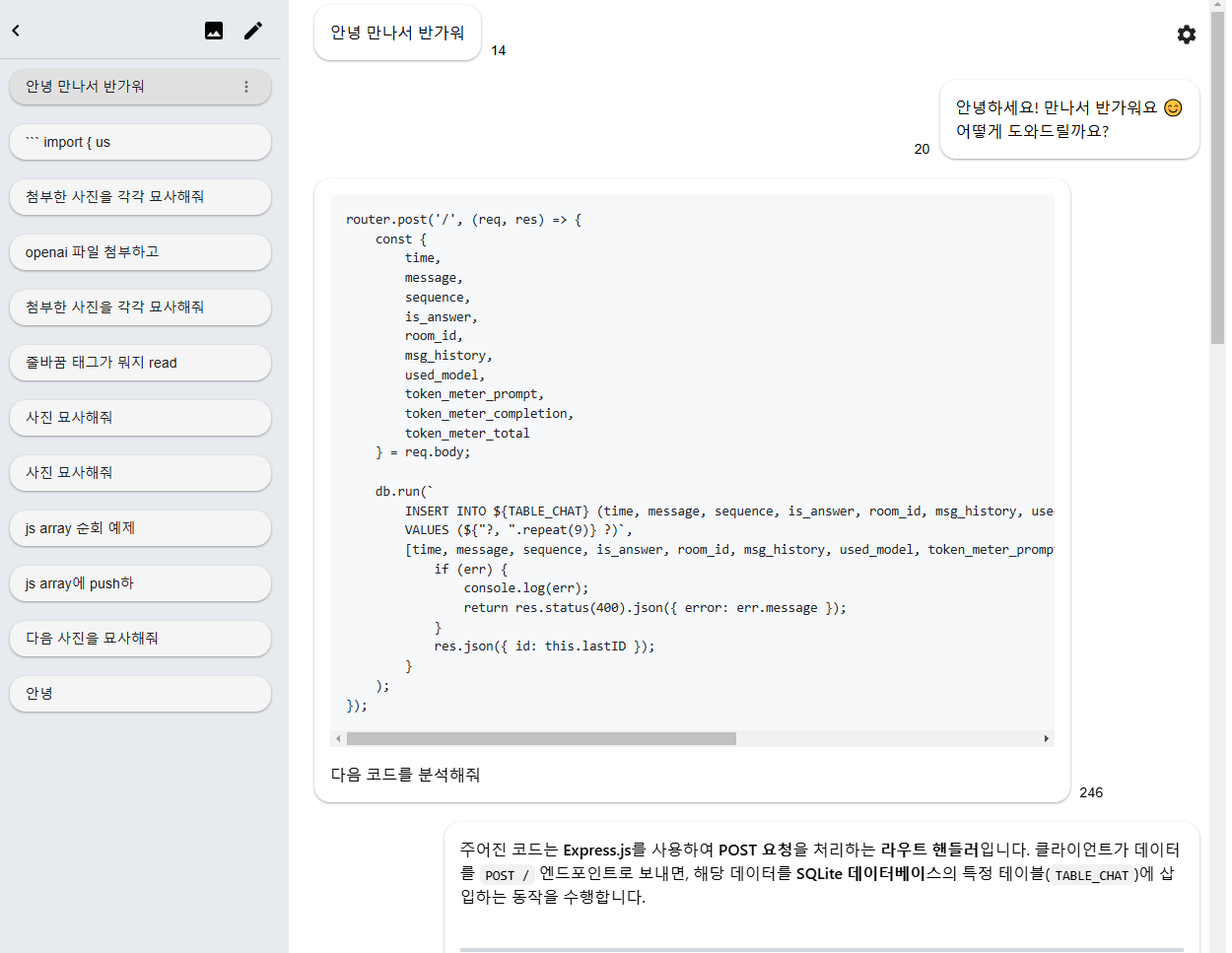1232x953 pixels.
Task: Click code scrollbar right arrow
Action: 1046,738
